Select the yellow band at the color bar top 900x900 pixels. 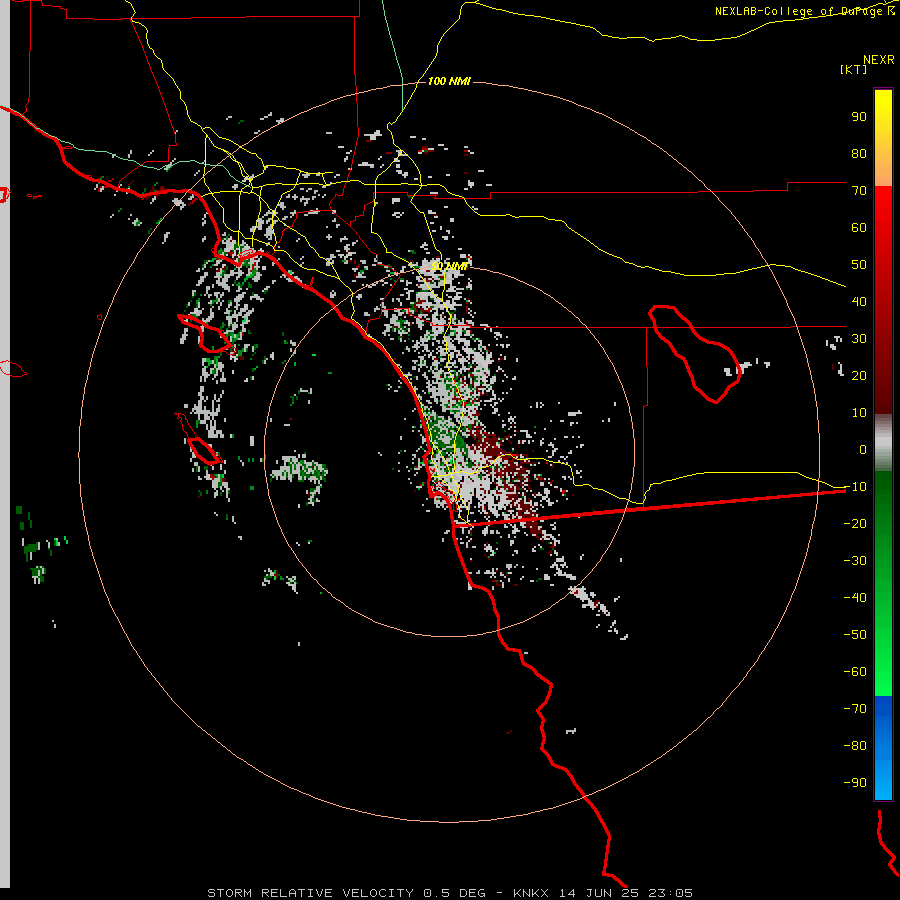click(883, 138)
